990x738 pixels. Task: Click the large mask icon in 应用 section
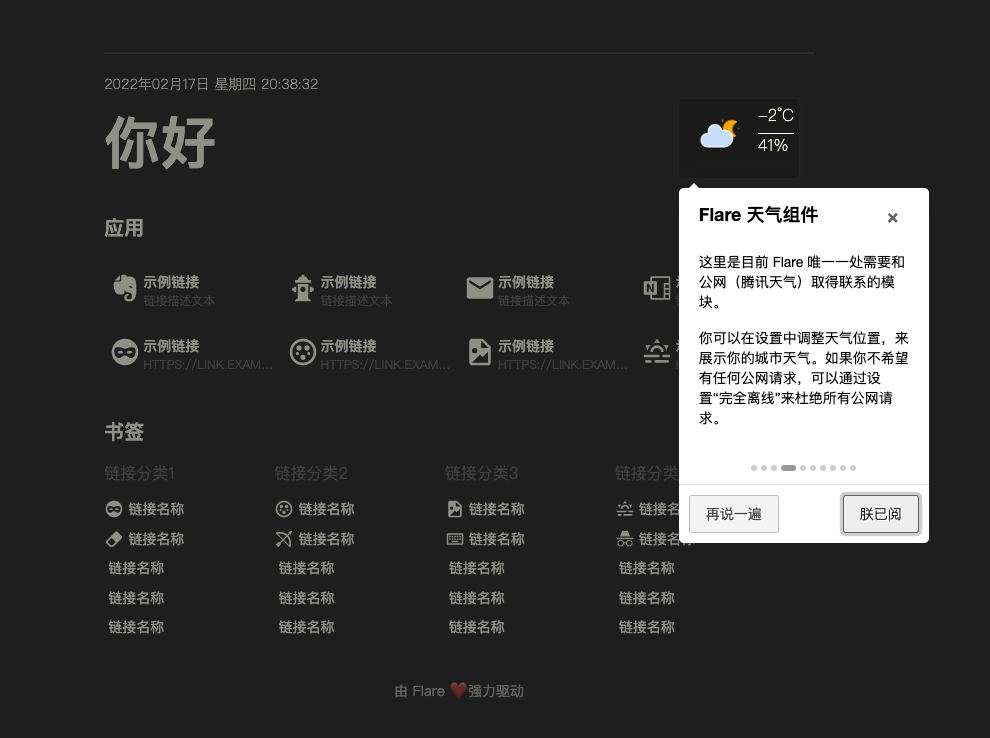pos(124,352)
